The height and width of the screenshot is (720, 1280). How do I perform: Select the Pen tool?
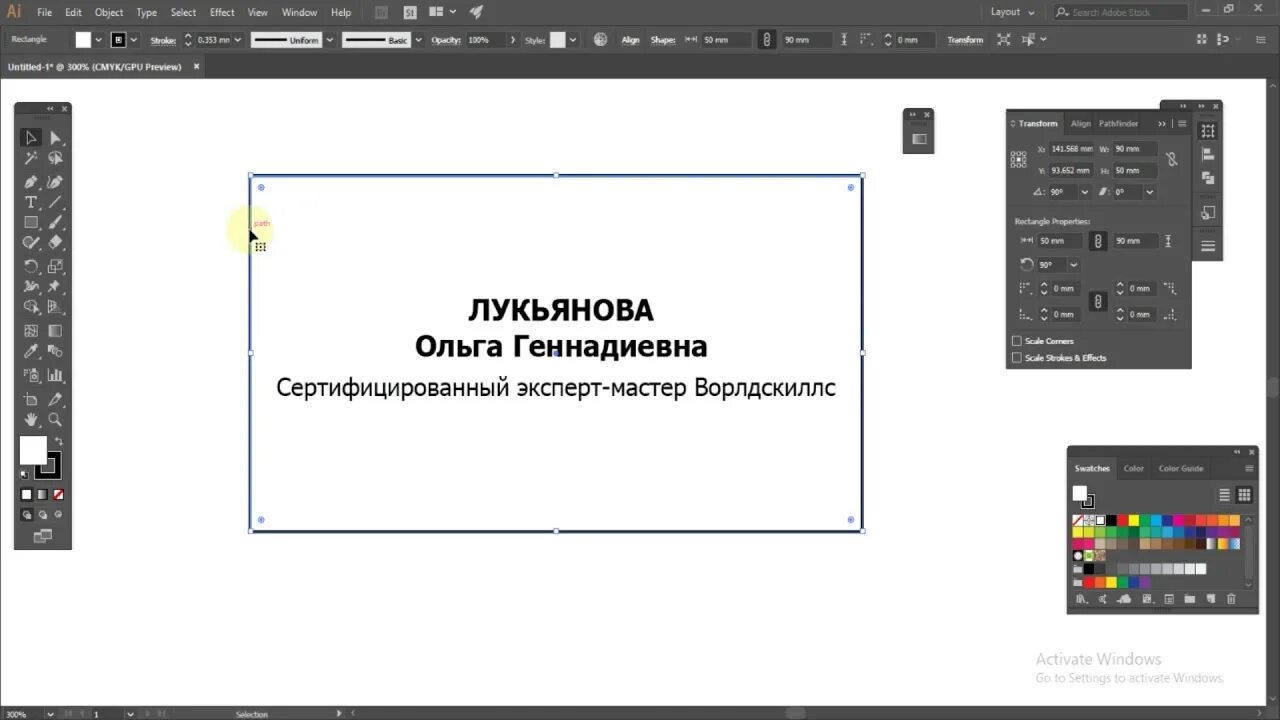[31, 181]
